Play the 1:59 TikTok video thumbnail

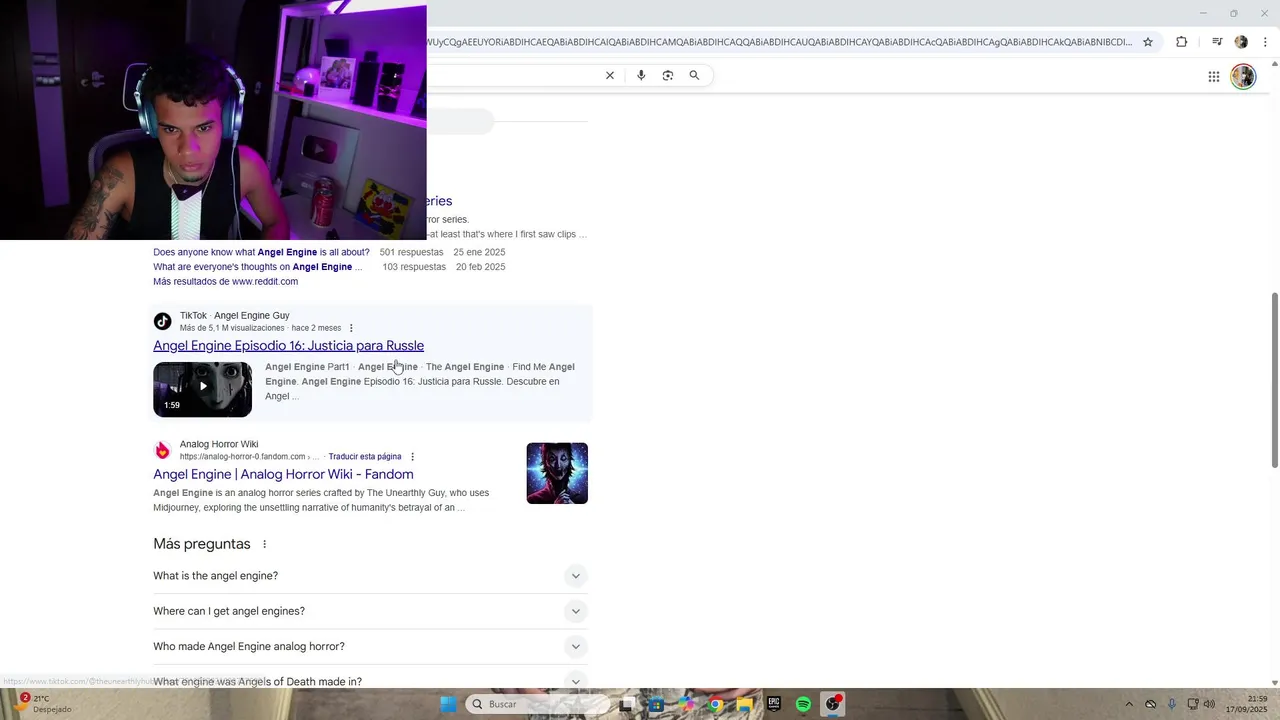[202, 389]
